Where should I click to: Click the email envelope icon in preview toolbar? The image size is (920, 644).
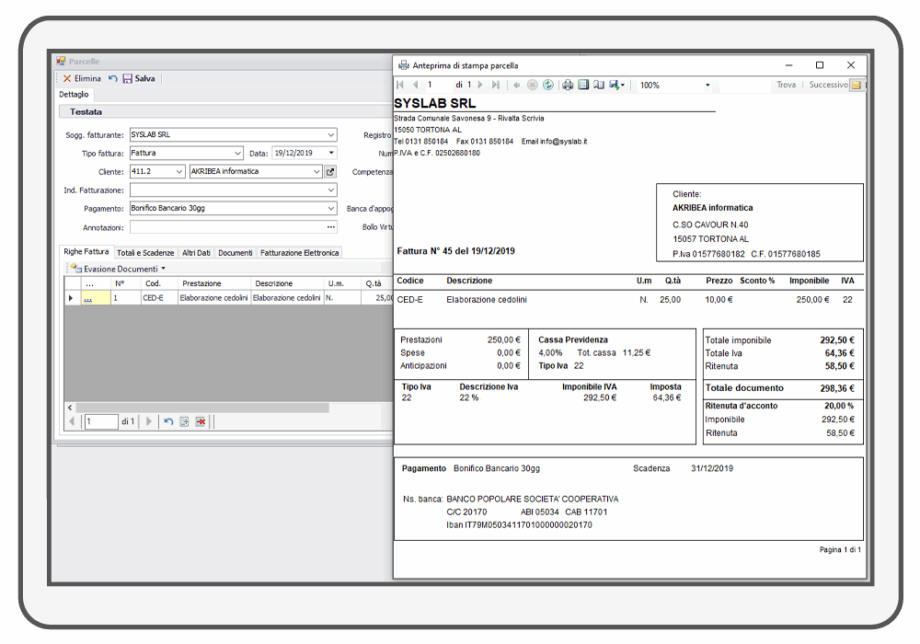point(857,85)
